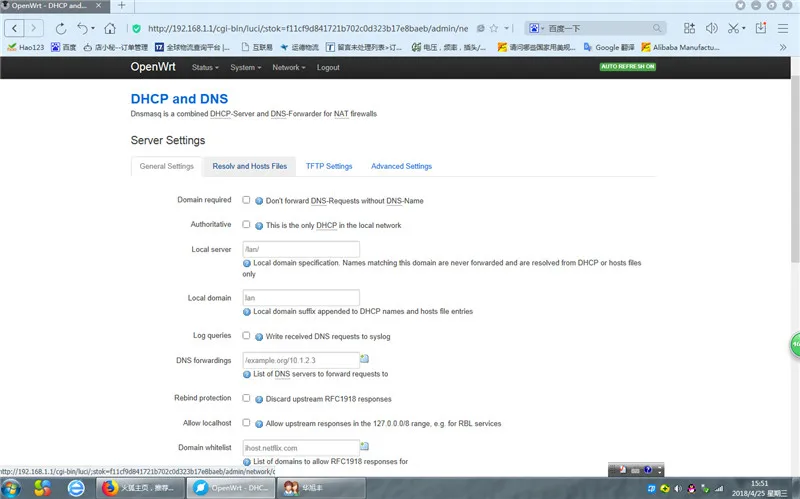Select the OpenWrt - DHCP browser tab

pos(55,6)
